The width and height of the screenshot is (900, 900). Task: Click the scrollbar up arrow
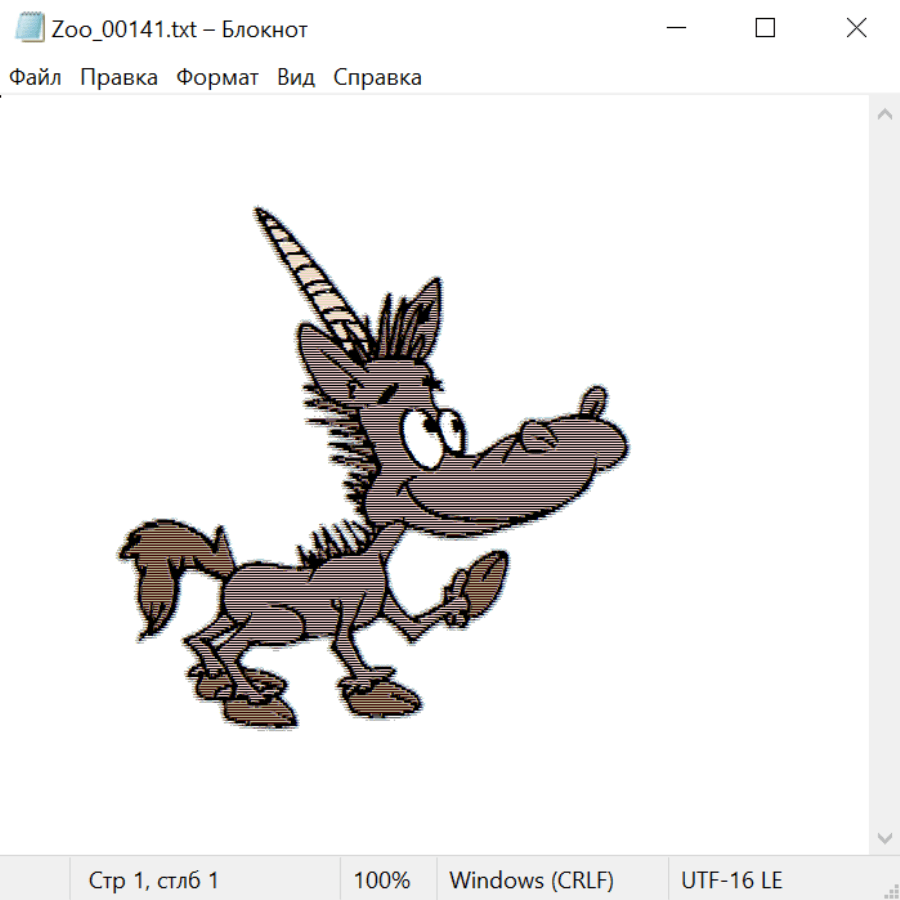[884, 114]
